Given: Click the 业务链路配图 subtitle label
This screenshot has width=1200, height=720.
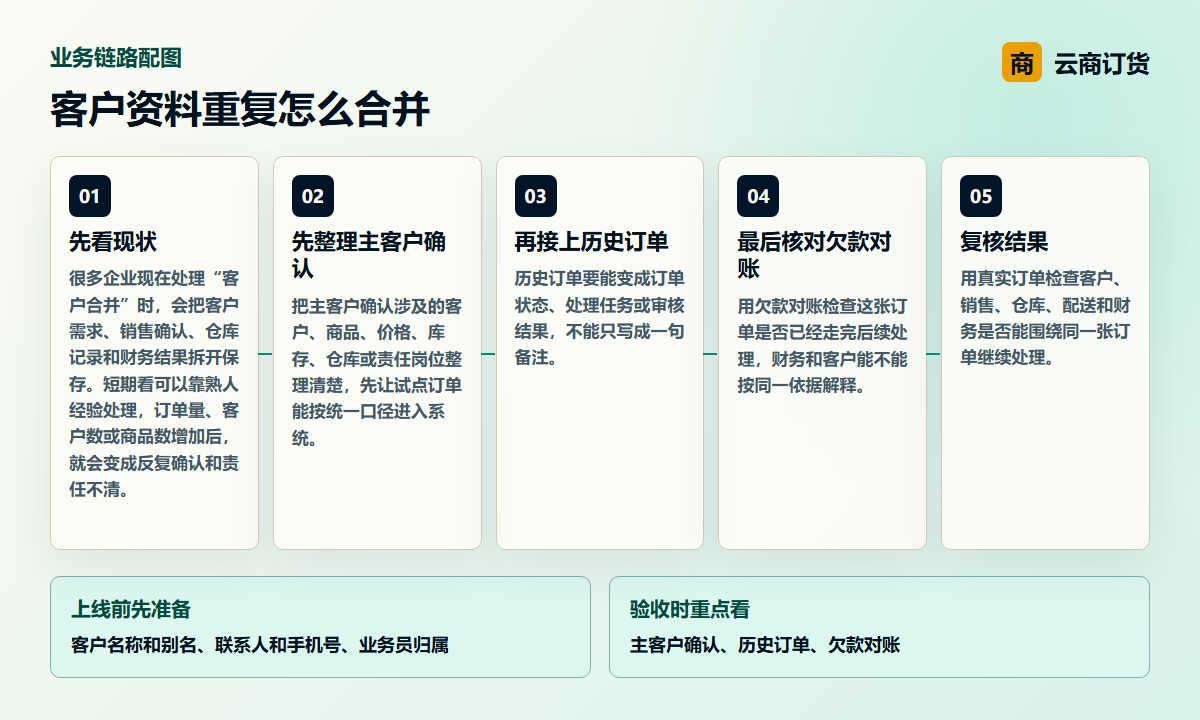Looking at the screenshot, I should click(116, 58).
